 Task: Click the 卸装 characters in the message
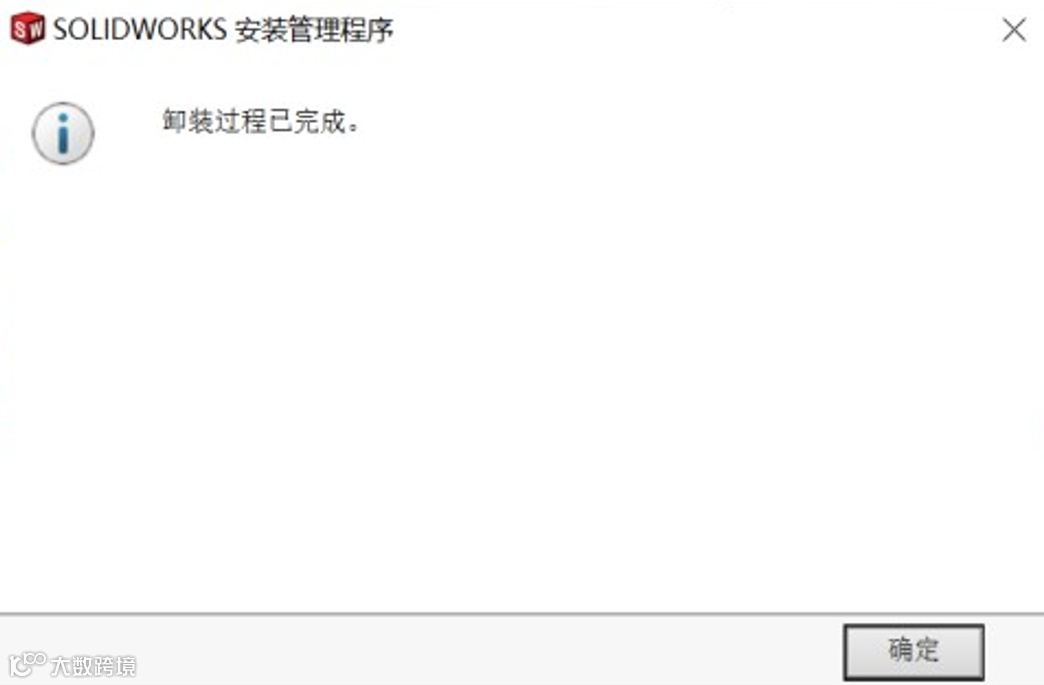(x=188, y=122)
